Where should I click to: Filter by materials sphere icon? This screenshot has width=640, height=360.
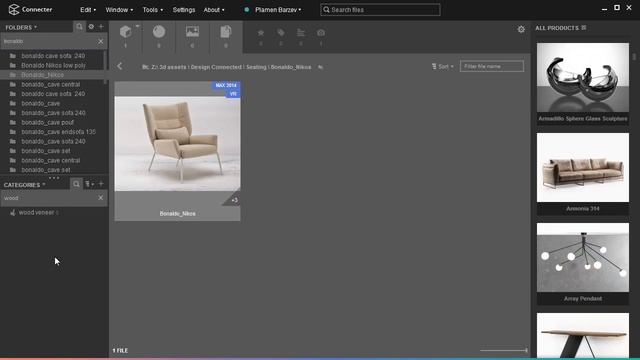click(159, 32)
